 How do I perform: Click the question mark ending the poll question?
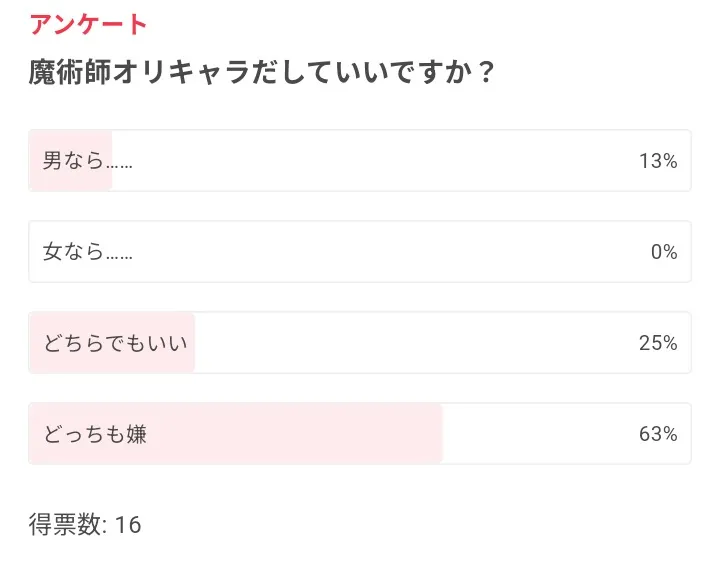484,74
